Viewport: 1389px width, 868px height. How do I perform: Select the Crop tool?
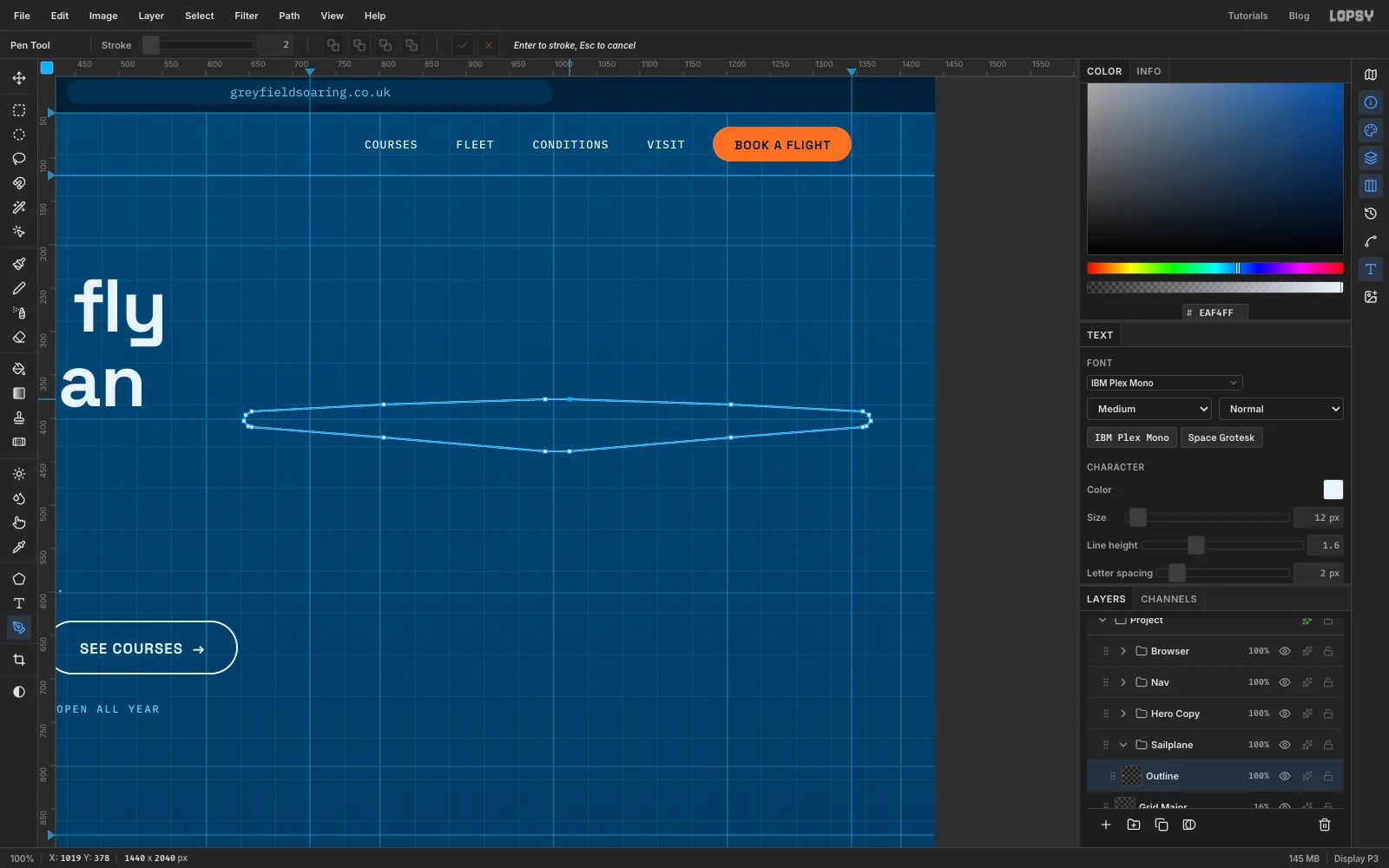[x=19, y=660]
